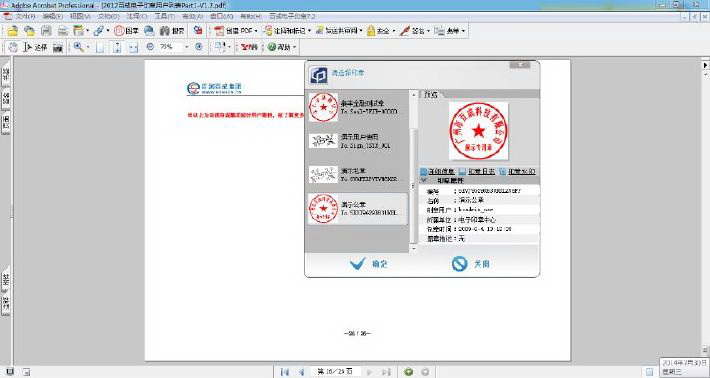Select the Hand tool
The width and height of the screenshot is (710, 378).
pos(13,47)
